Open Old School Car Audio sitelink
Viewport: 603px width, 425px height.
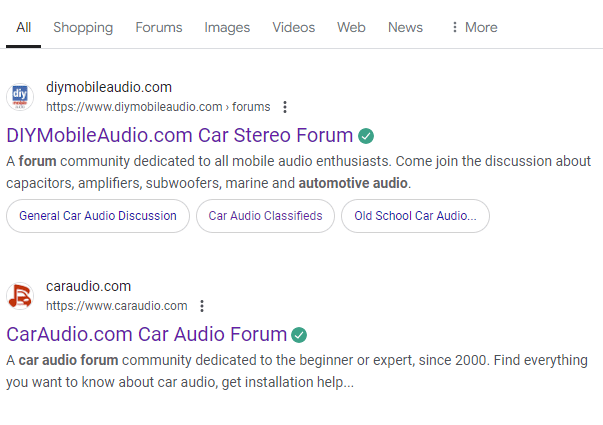pyautogui.click(x=415, y=216)
